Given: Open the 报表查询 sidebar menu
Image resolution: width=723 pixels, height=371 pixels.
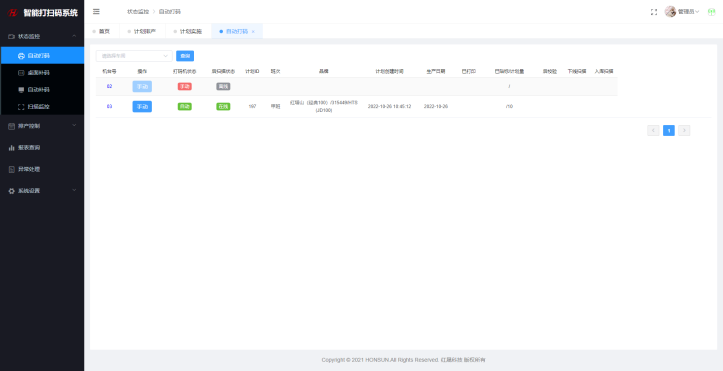Looking at the screenshot, I should click(x=42, y=147).
